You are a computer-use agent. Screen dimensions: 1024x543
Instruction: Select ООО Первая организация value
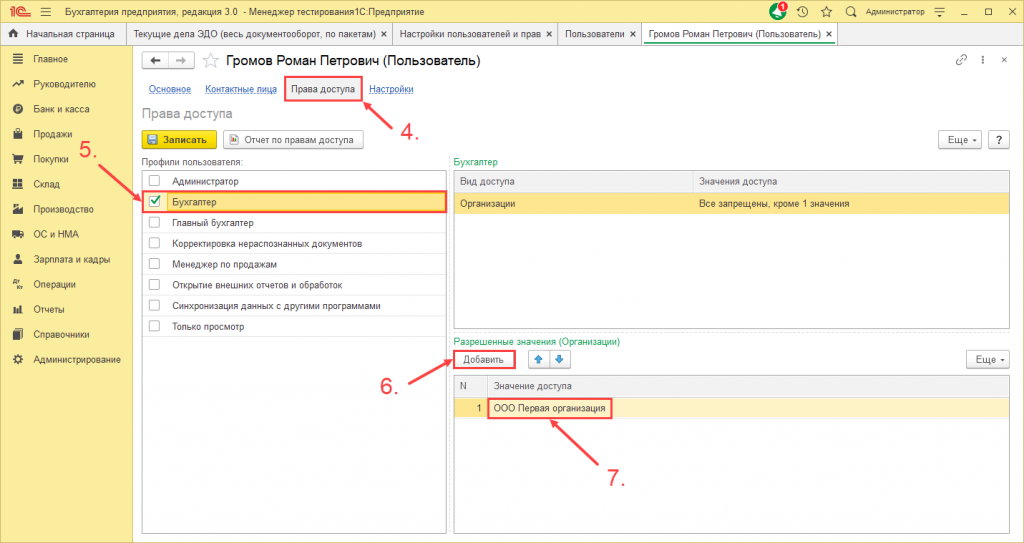(x=549, y=408)
